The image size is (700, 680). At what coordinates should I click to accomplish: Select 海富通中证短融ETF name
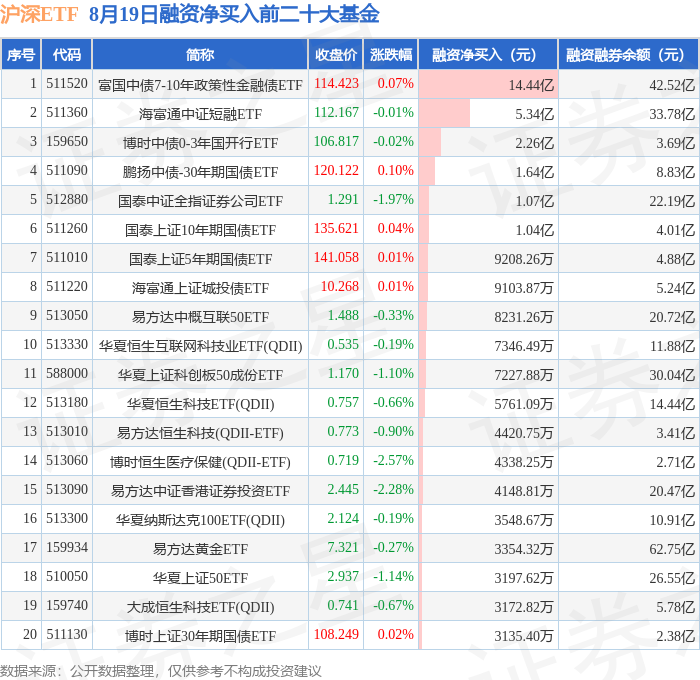[200, 114]
